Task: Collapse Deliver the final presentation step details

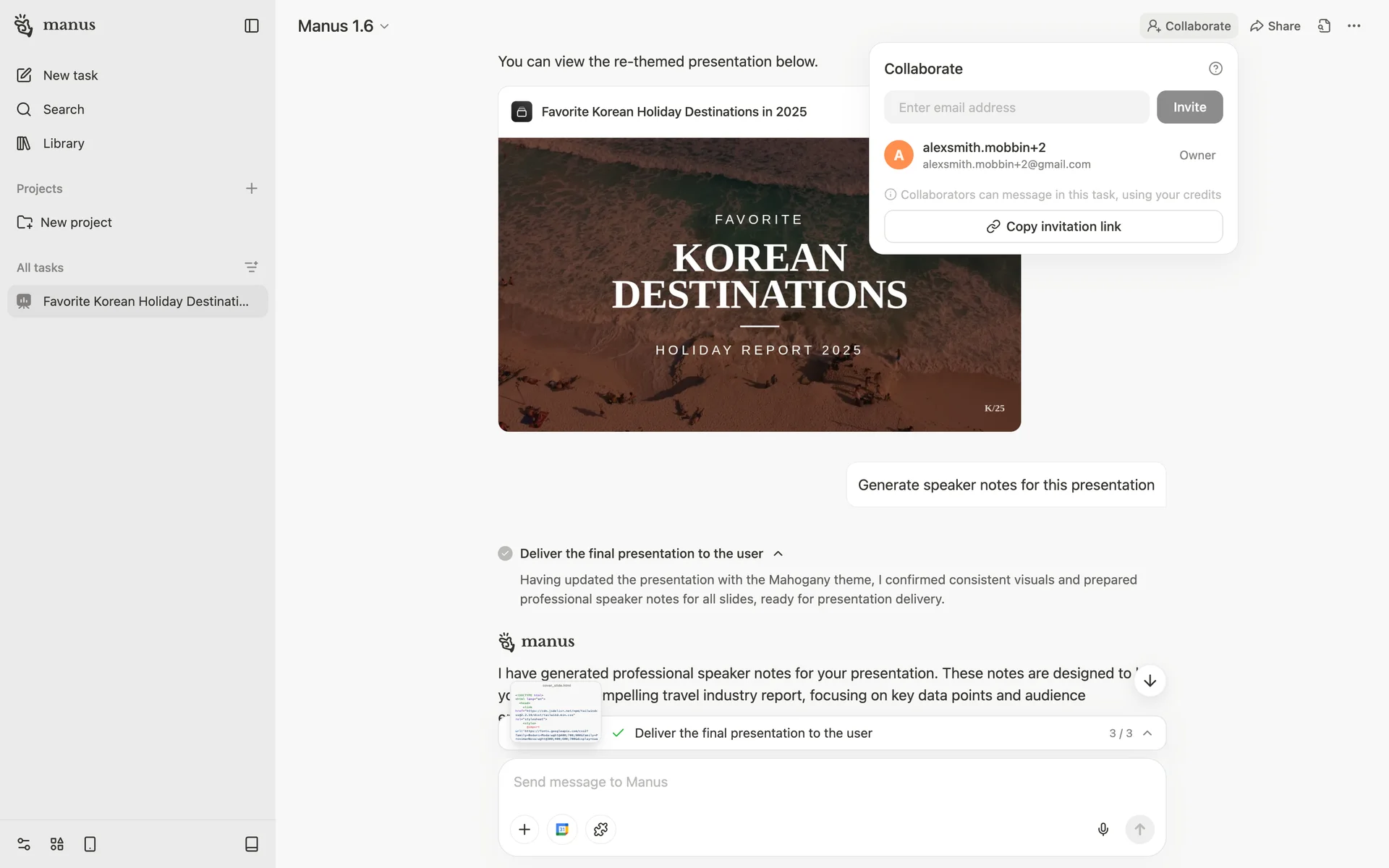Action: [x=778, y=554]
